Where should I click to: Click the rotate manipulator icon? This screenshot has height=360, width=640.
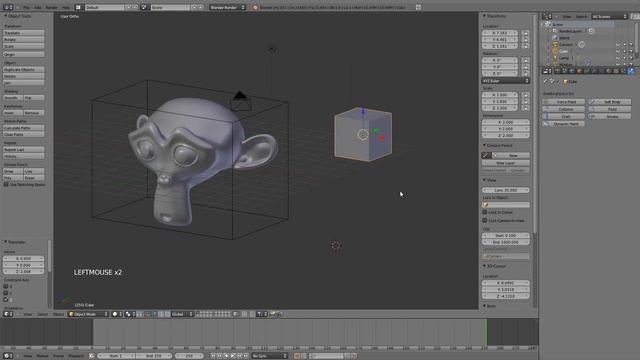pyautogui.click(x=161, y=314)
